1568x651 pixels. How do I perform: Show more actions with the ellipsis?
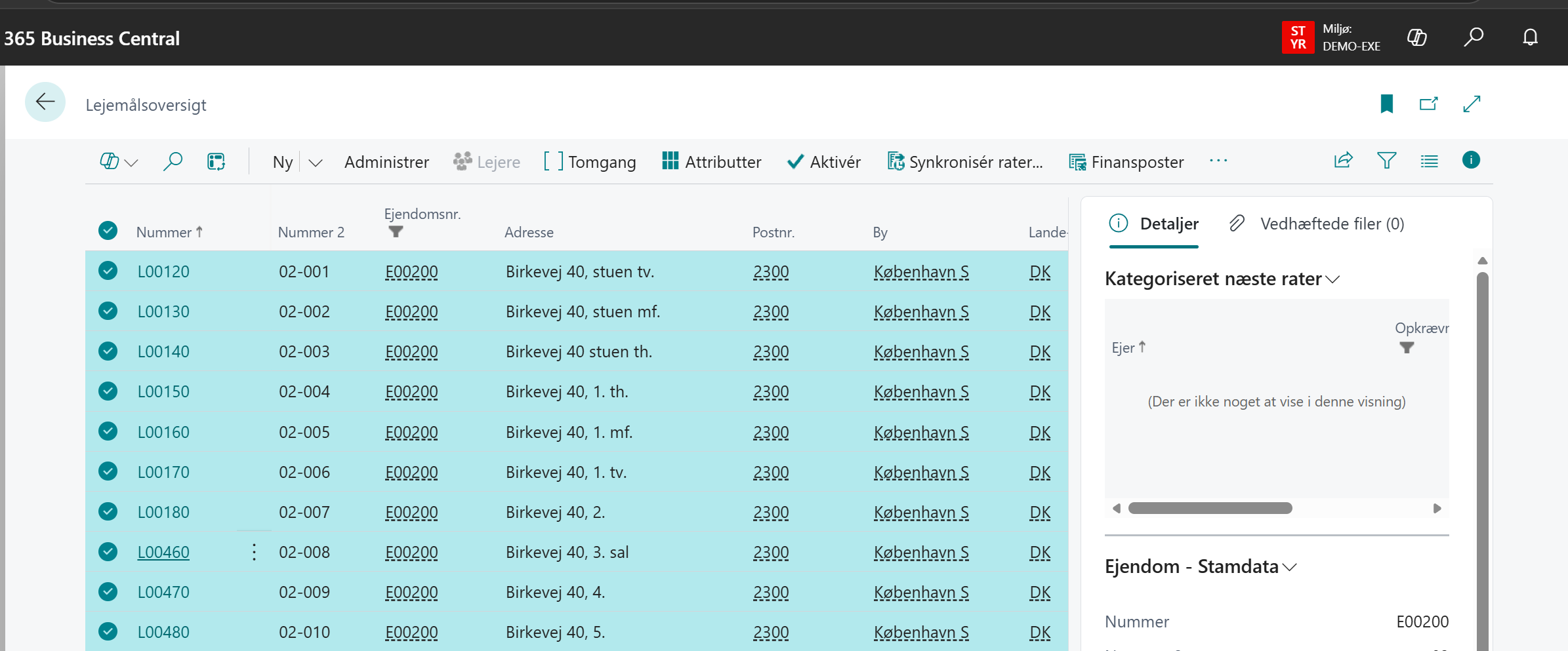1218,161
